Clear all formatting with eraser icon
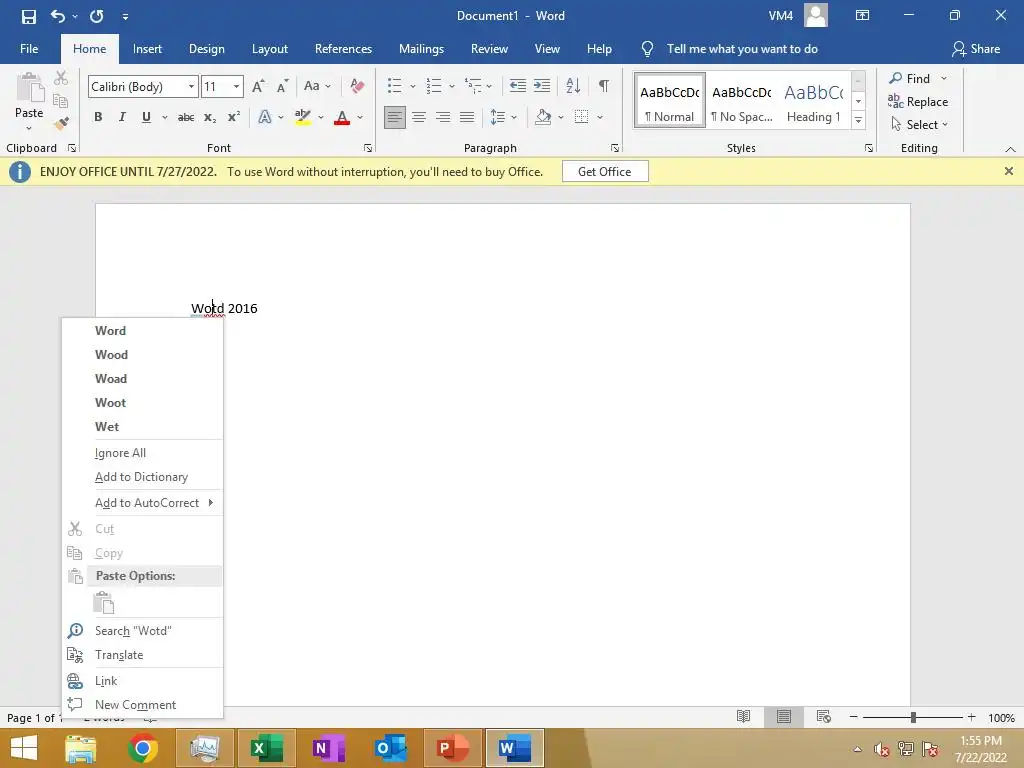The image size is (1024, 768). pos(357,86)
